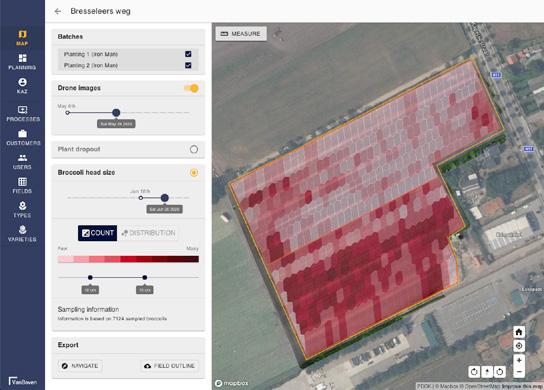Image resolution: width=544 pixels, height=390 pixels.
Task: Select the Plant dropout radio button
Action: coord(194,149)
